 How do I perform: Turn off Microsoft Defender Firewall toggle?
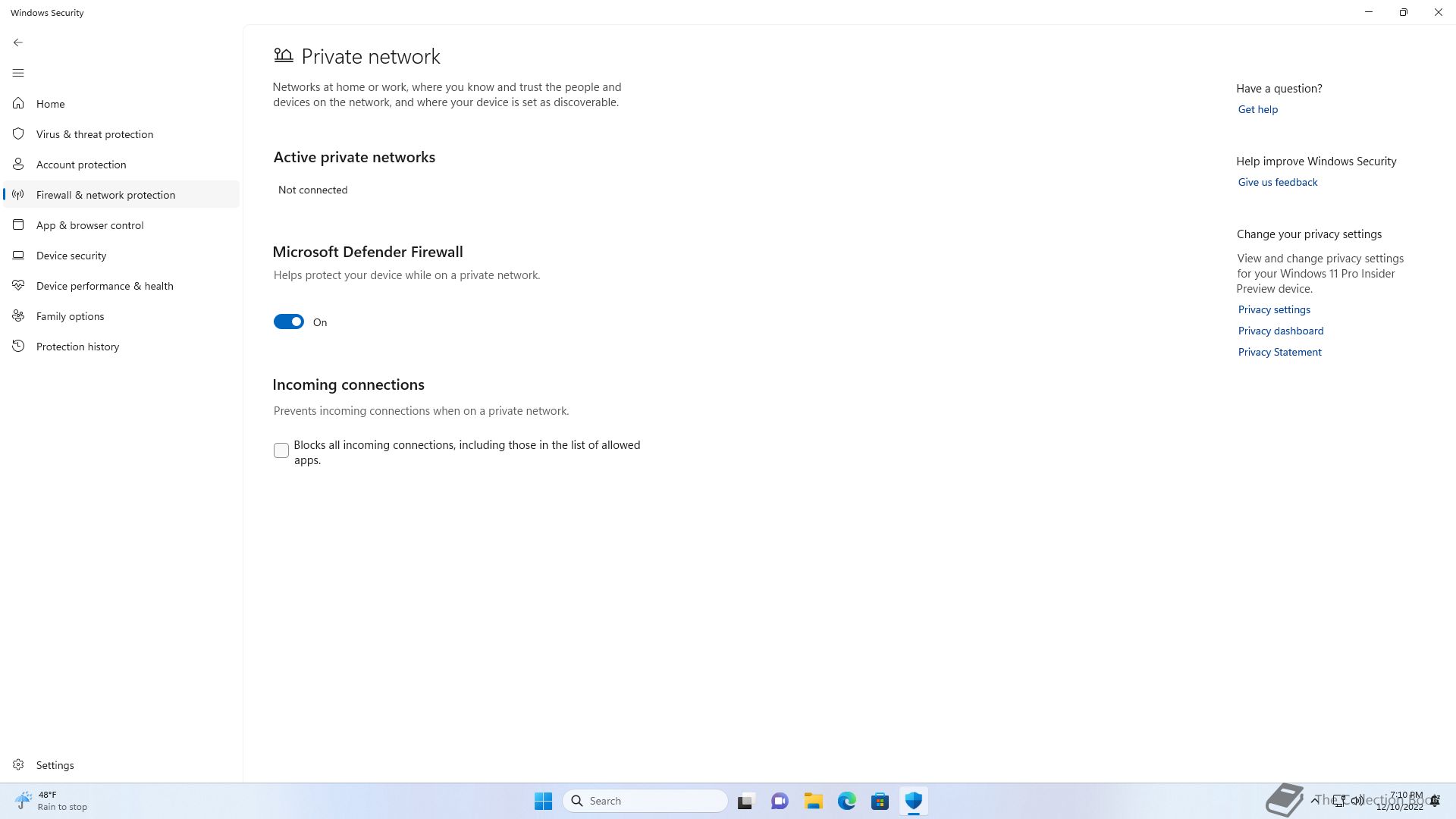click(x=288, y=322)
